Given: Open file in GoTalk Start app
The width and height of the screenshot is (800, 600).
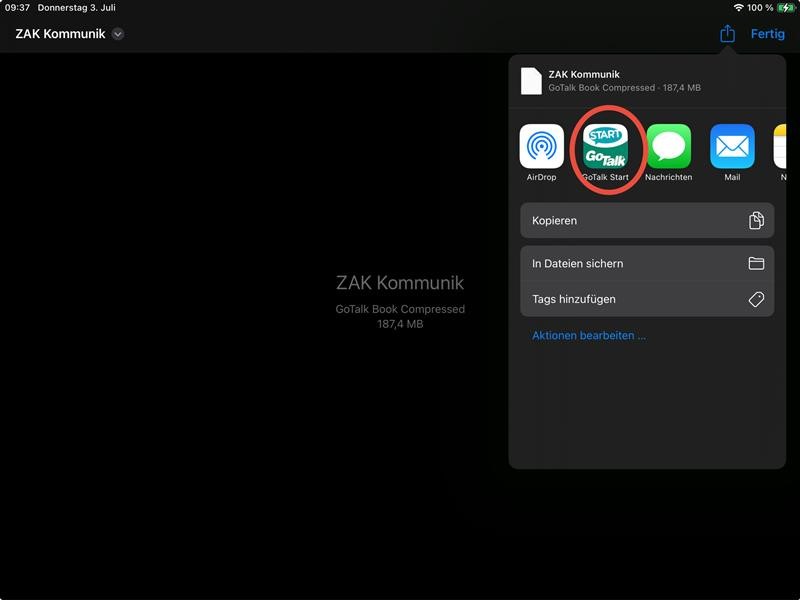Looking at the screenshot, I should [605, 153].
